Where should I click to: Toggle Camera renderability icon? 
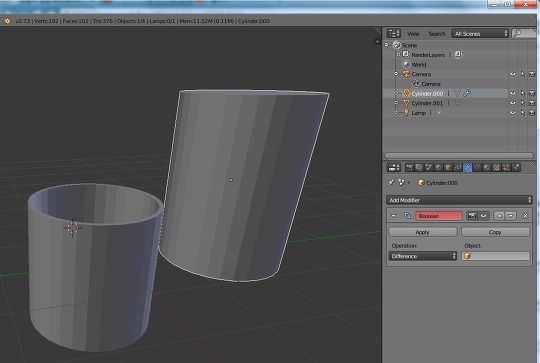click(532, 74)
